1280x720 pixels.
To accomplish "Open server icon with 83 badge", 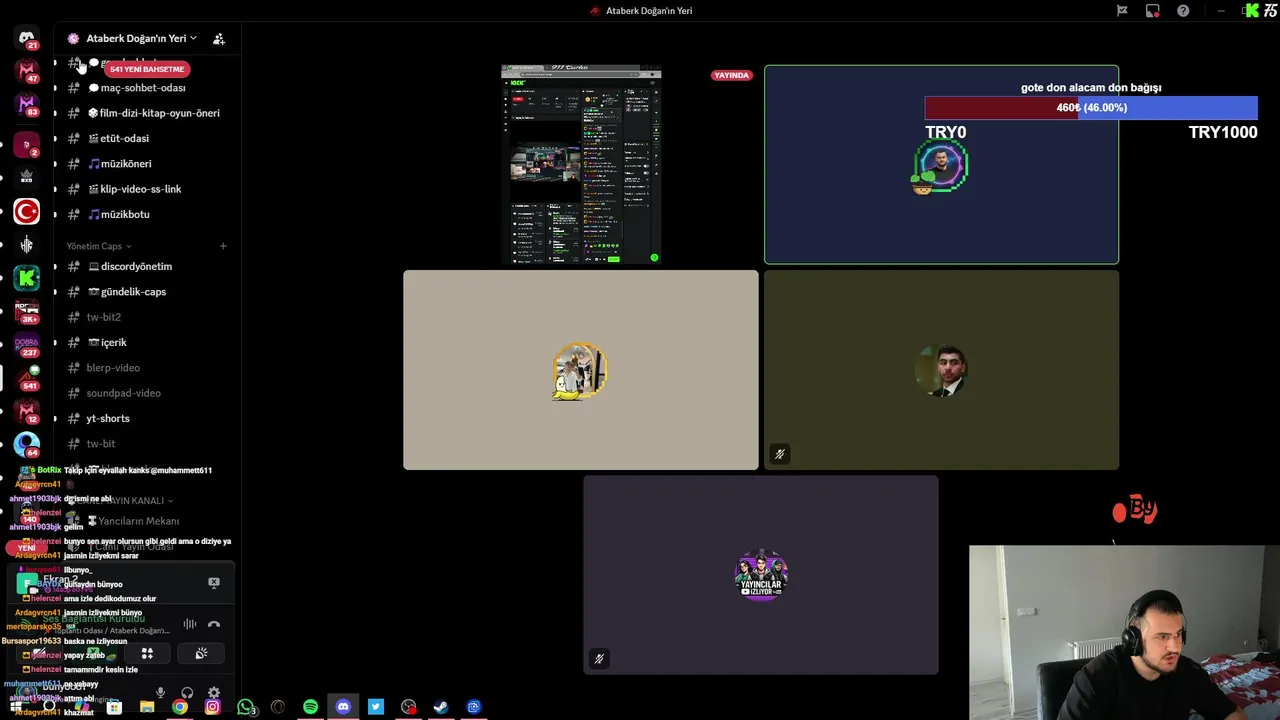I will click(27, 105).
